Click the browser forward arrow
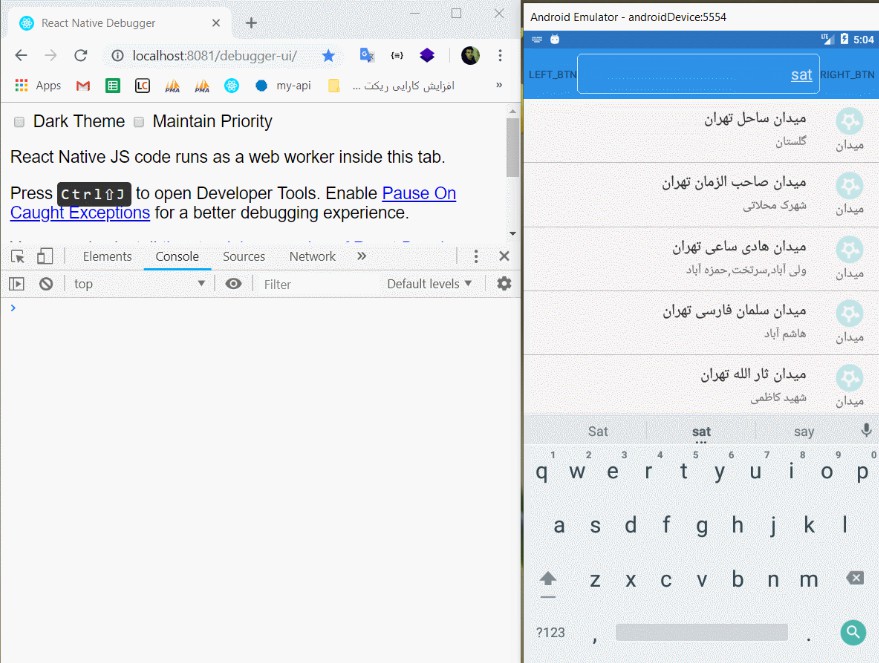Image resolution: width=879 pixels, height=663 pixels. (x=50, y=55)
